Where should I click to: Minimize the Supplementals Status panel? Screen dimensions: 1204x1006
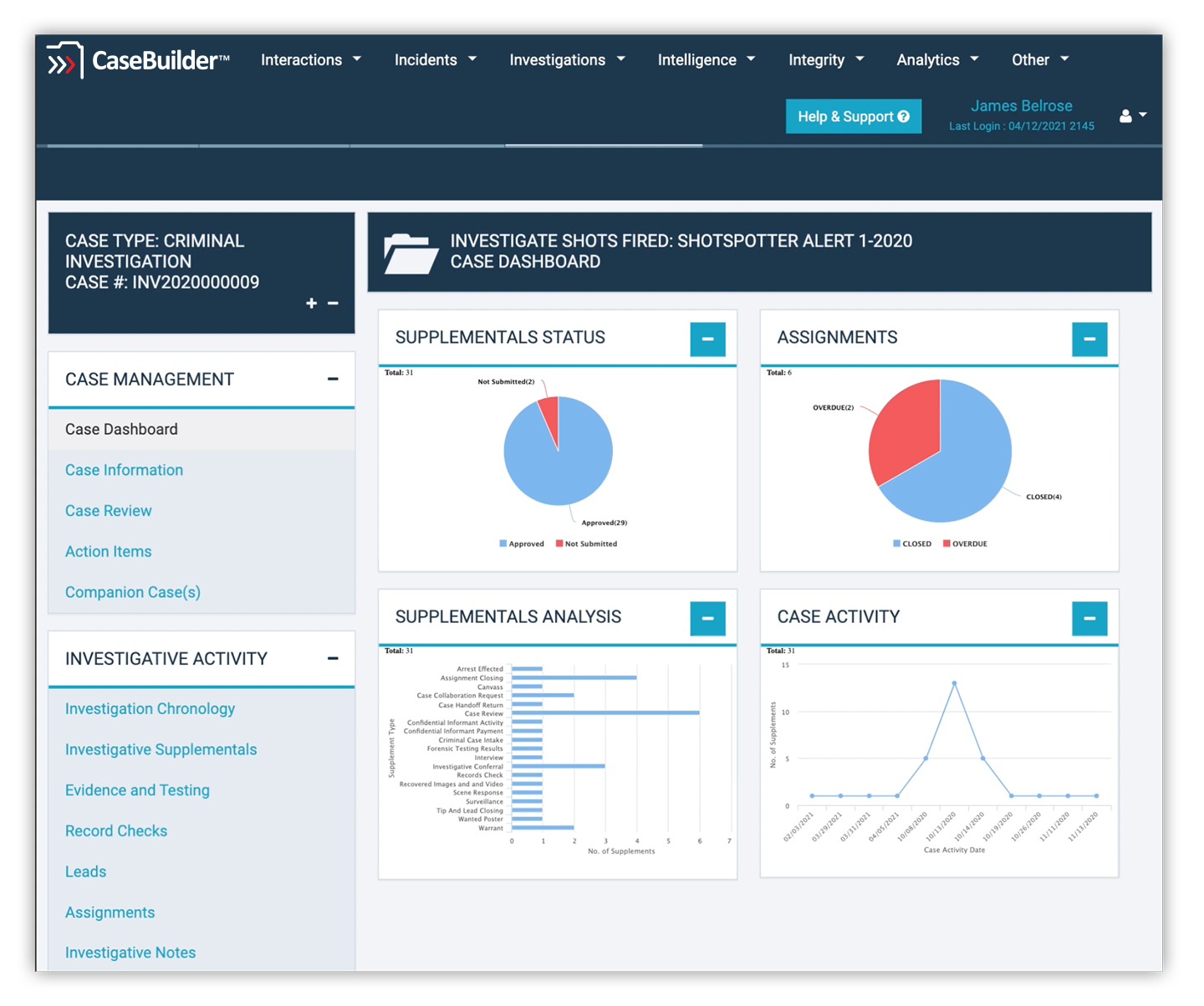(x=707, y=340)
